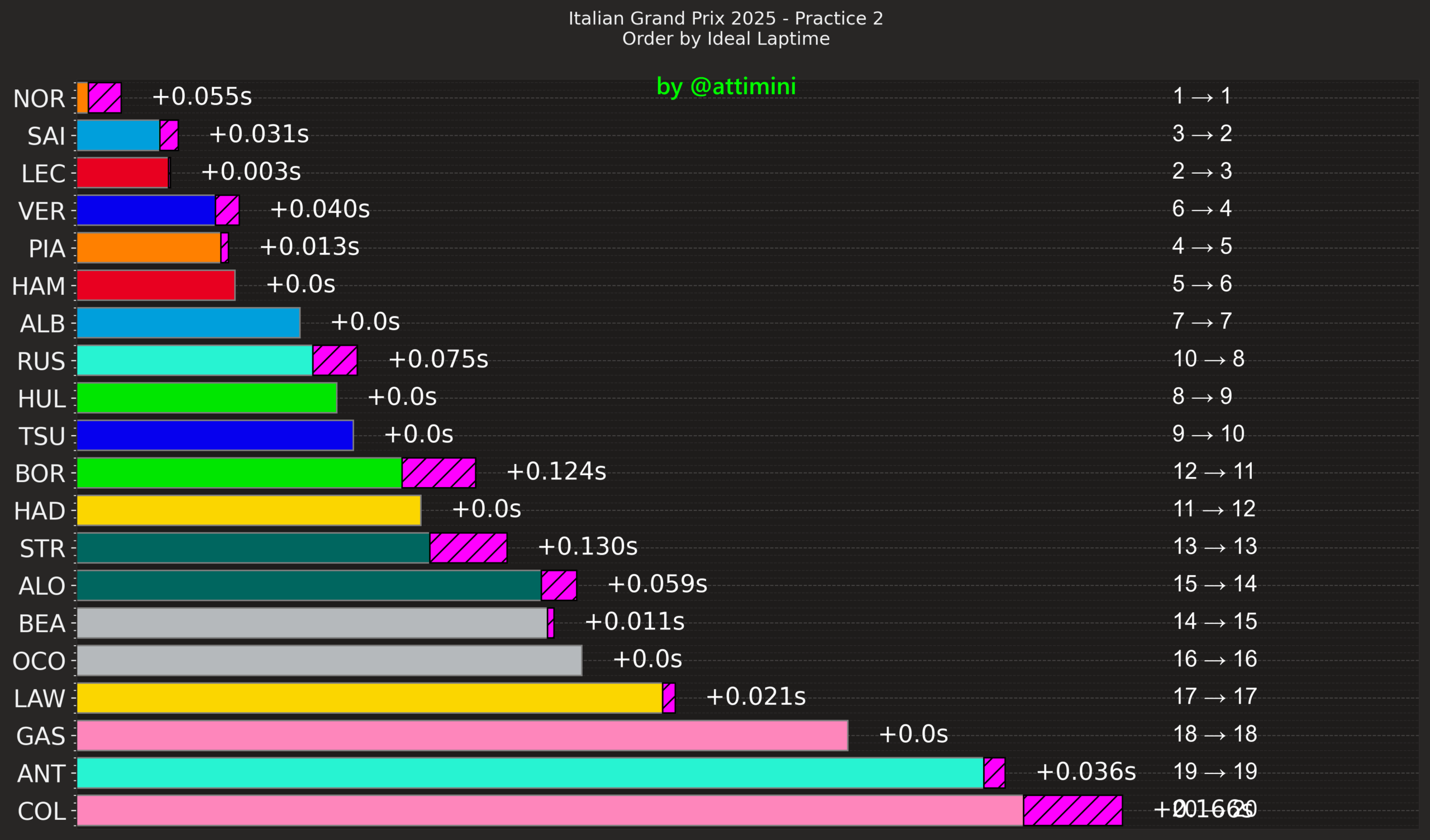The image size is (1430, 840).
Task: Click the turquoise RUS bar
Action: 194,360
